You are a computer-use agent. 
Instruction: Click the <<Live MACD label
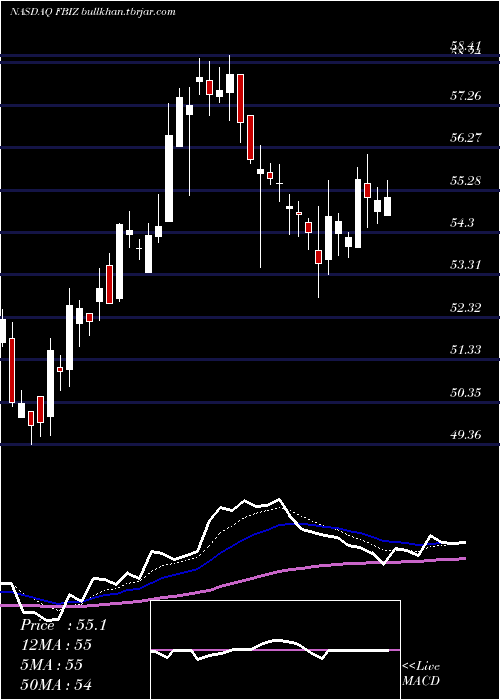(421, 674)
